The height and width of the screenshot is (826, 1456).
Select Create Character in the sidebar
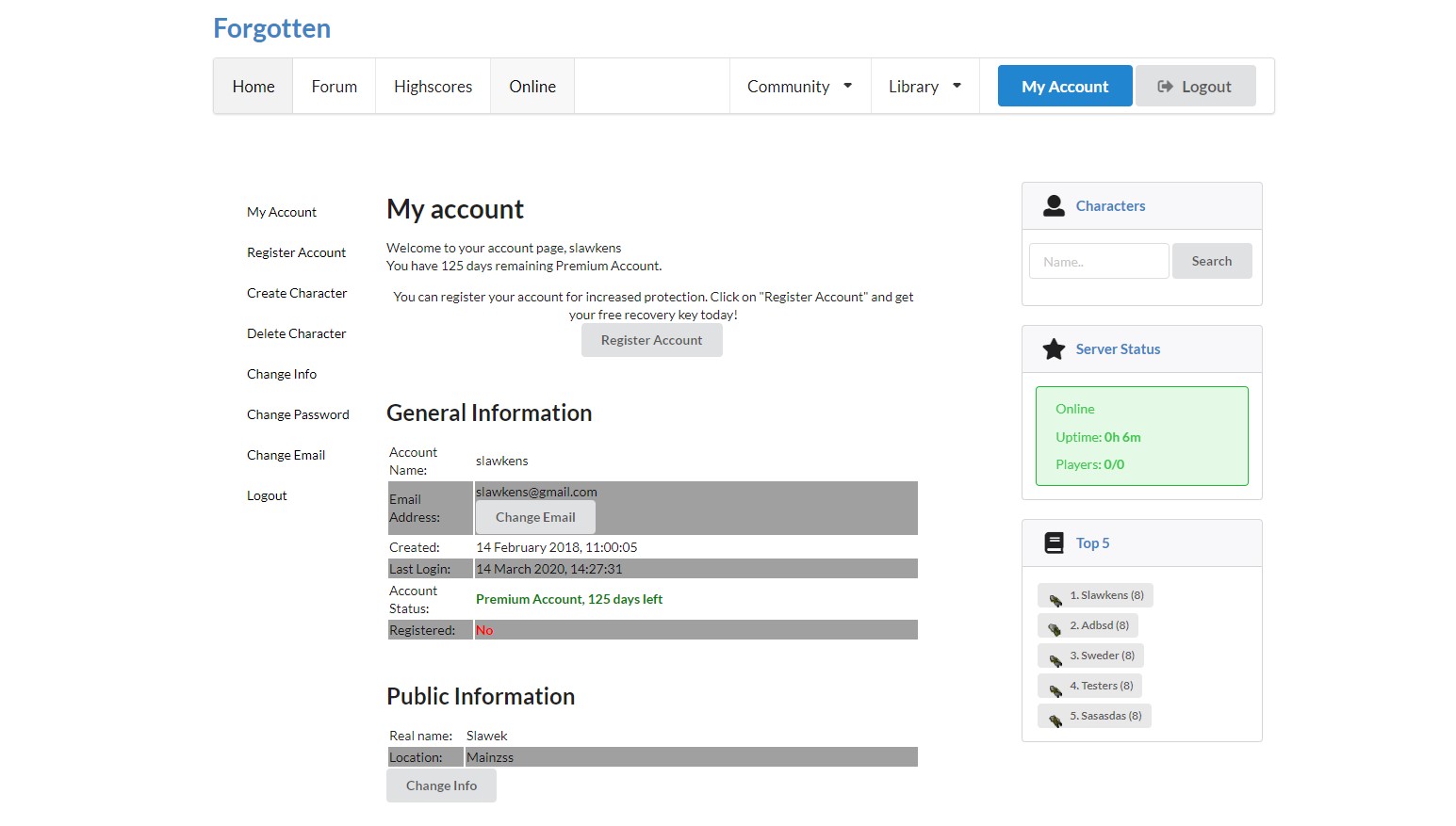coord(297,293)
